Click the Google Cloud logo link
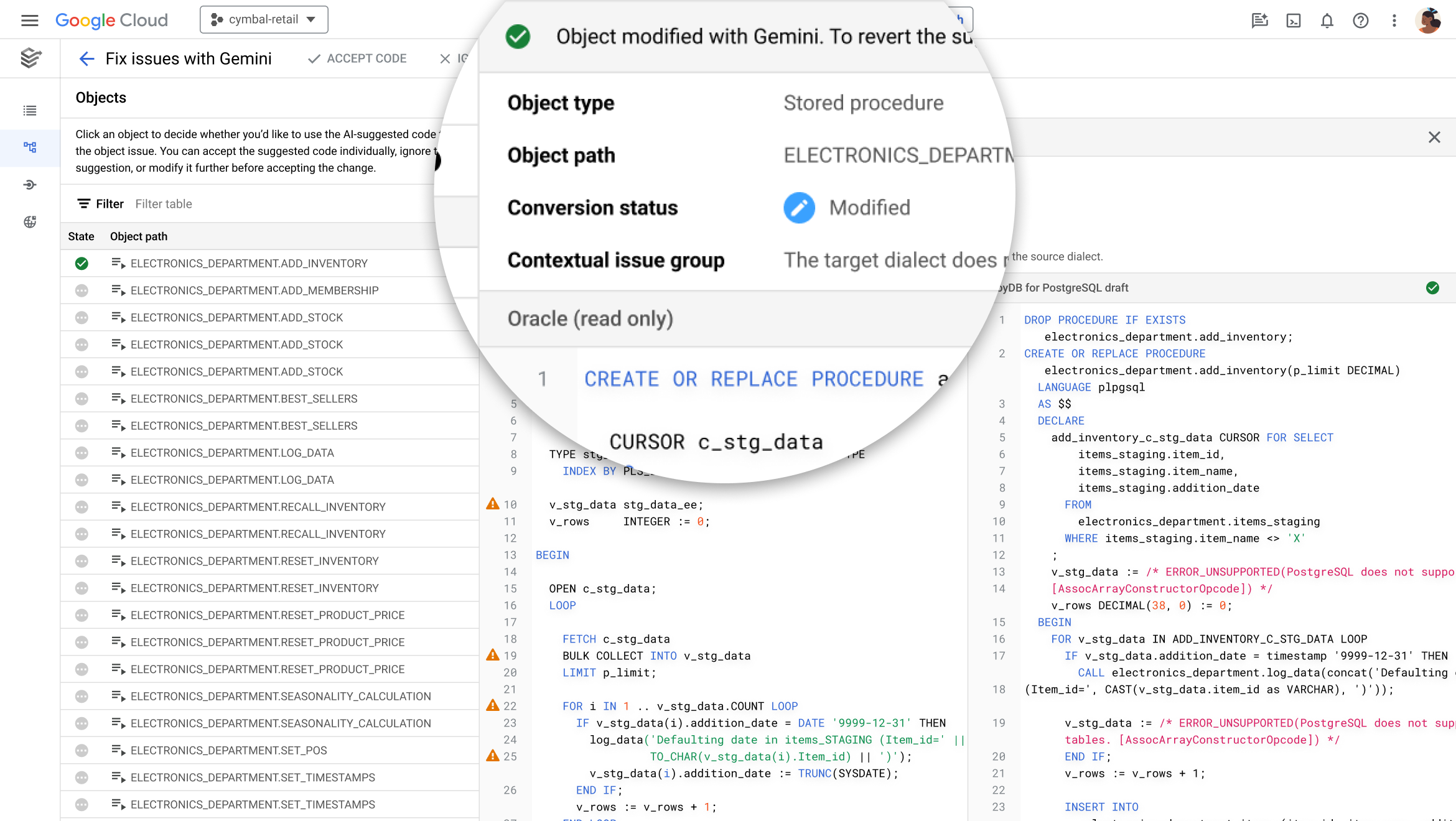The image size is (1456, 821). [x=111, y=20]
